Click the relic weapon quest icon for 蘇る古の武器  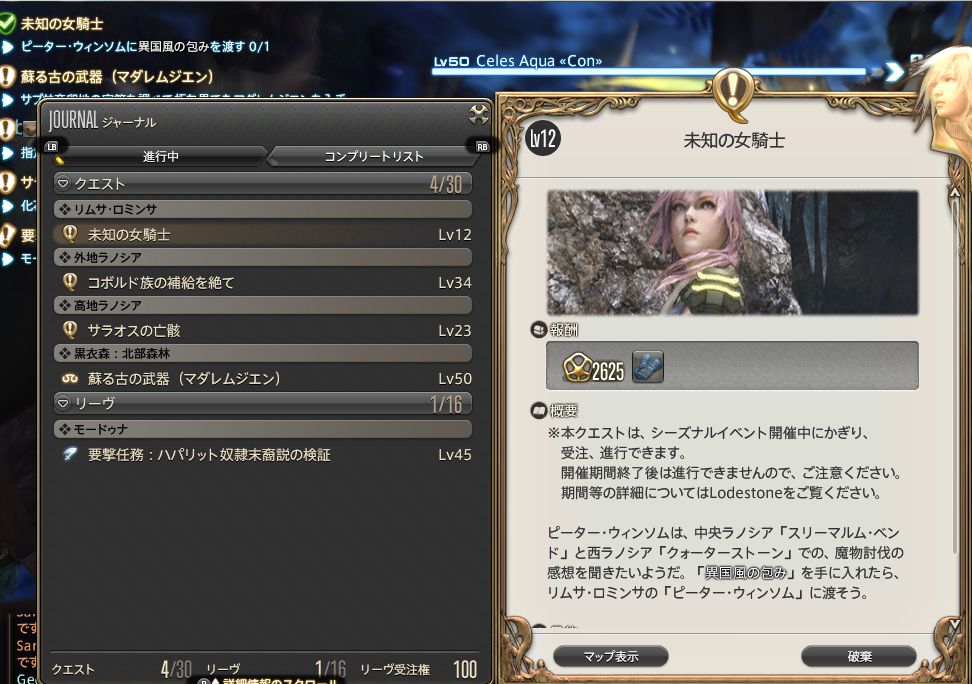[x=70, y=378]
